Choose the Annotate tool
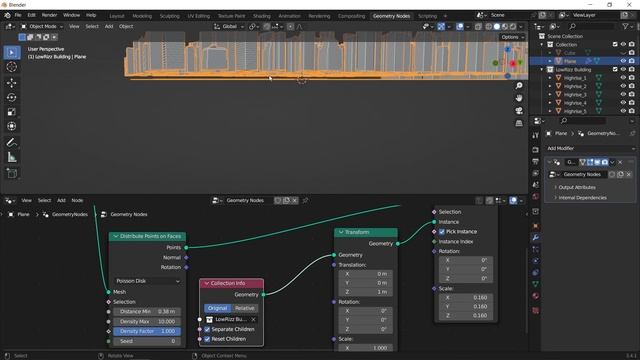This screenshot has height=360, width=640. click(x=11, y=142)
